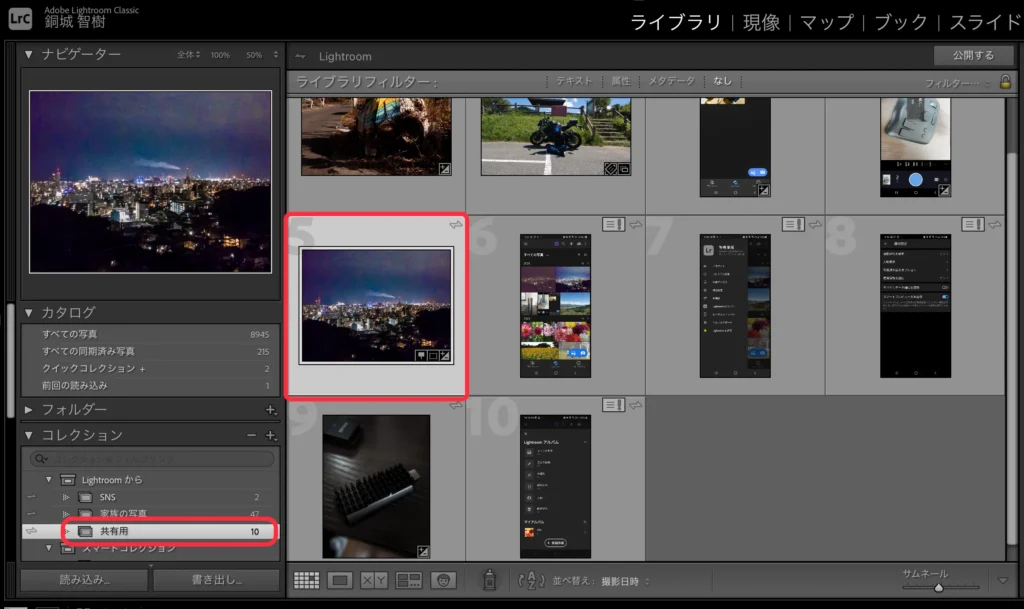Toggle sync for the 共有用 collection

coord(31,532)
